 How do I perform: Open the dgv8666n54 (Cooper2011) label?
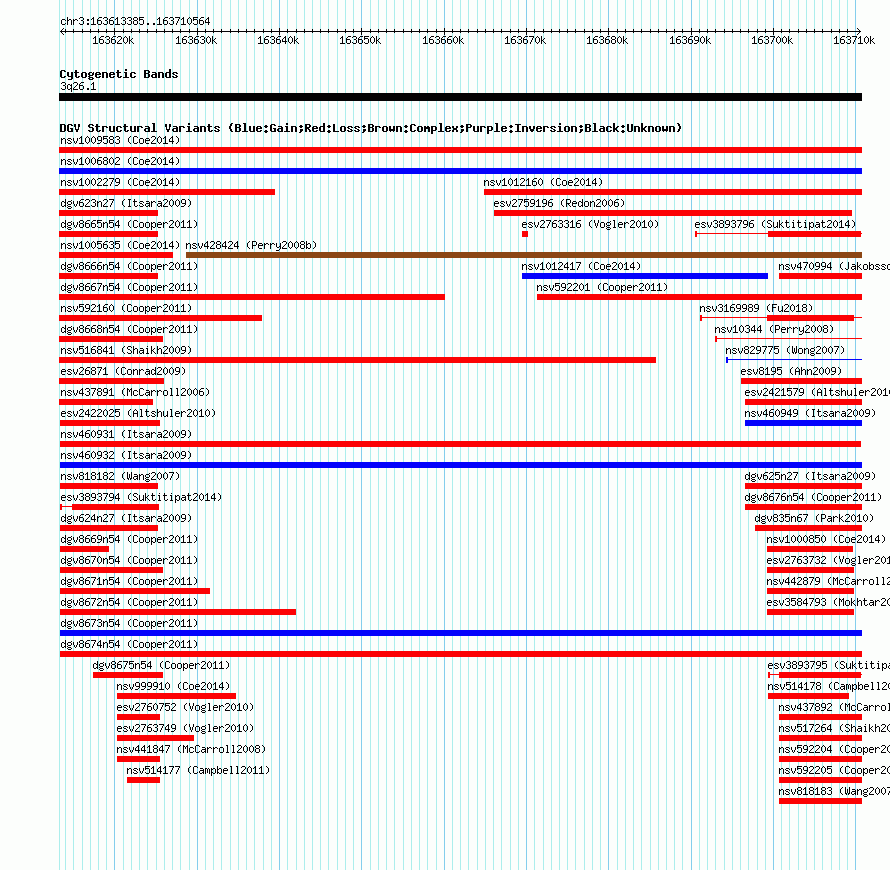129,266
